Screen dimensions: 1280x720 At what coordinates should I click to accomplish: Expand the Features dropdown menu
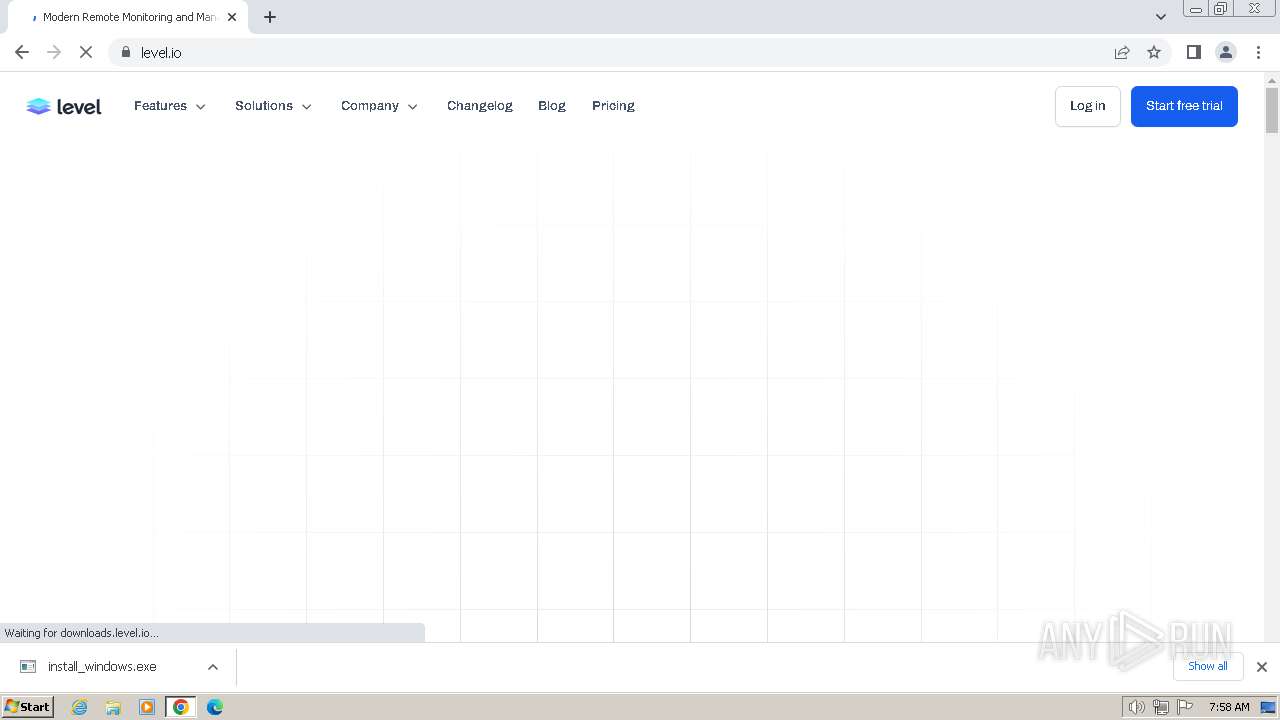[170, 106]
